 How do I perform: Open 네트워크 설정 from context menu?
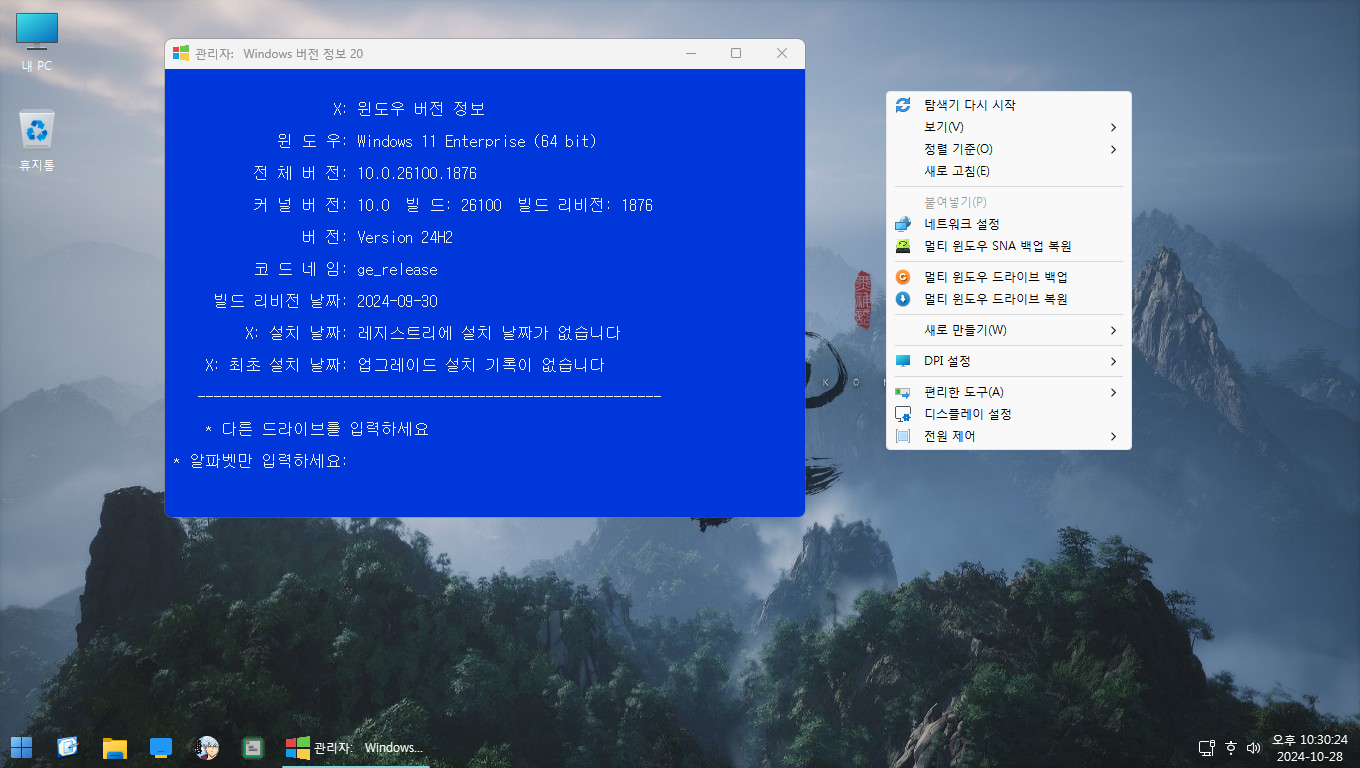1008,224
